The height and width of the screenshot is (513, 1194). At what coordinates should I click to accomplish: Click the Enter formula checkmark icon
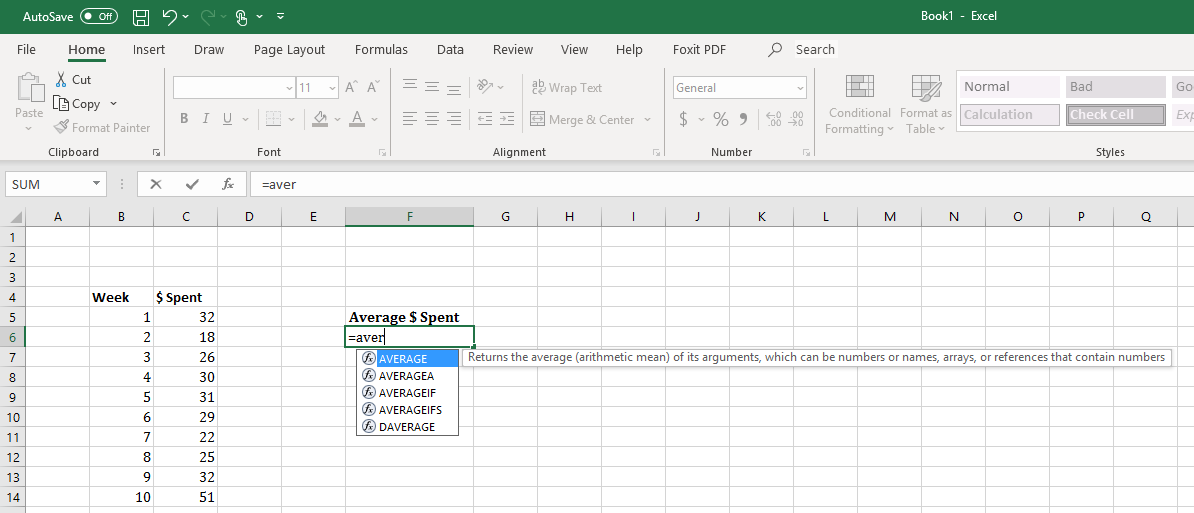click(191, 184)
